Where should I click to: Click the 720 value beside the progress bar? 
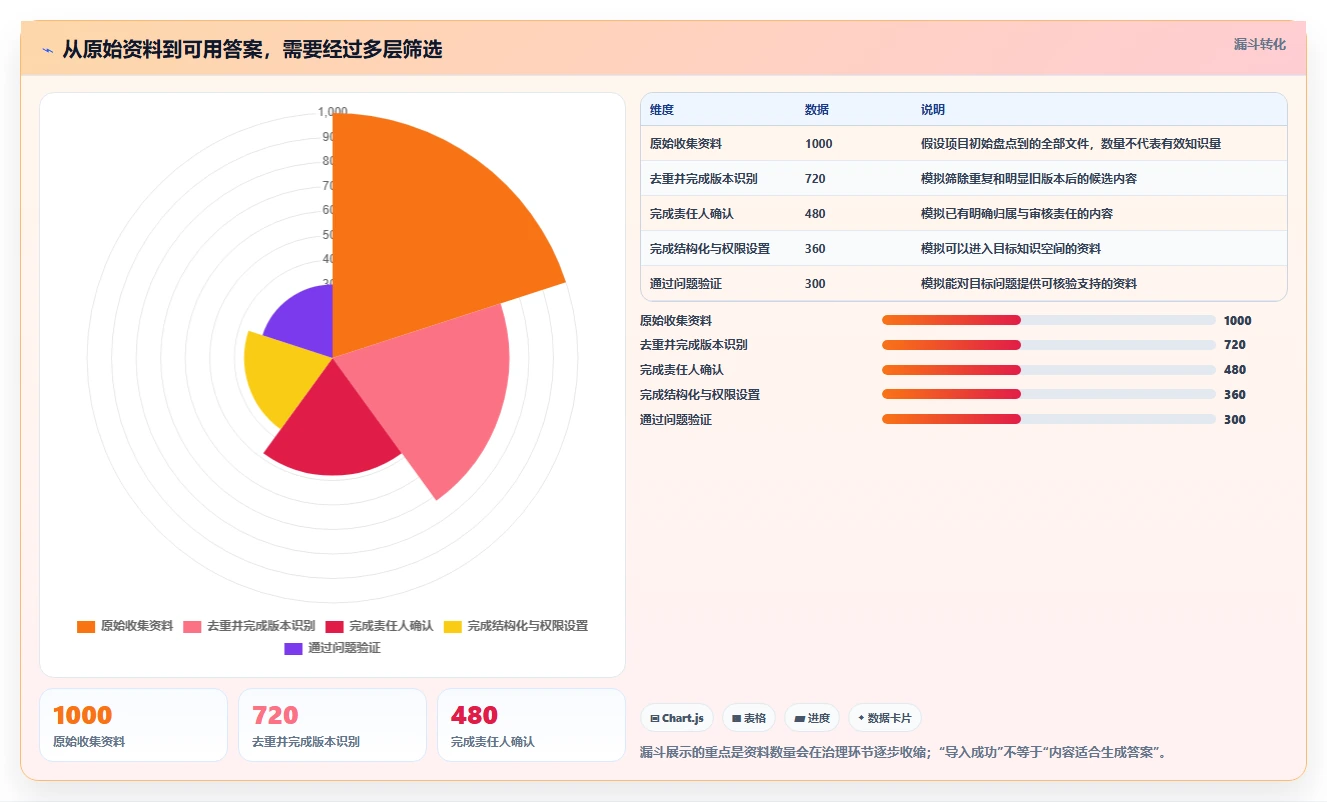tap(1235, 345)
